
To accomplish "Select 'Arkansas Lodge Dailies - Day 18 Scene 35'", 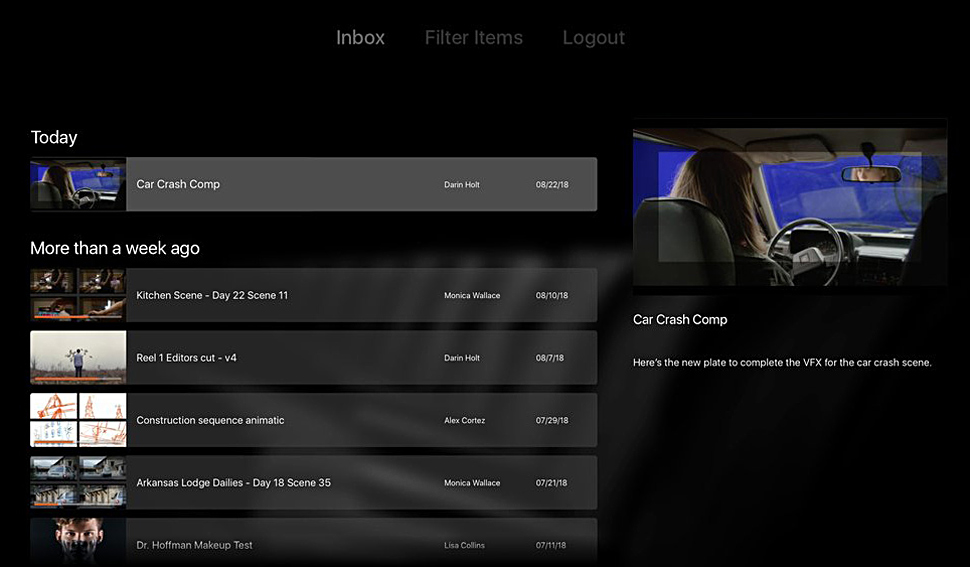I will pos(233,483).
